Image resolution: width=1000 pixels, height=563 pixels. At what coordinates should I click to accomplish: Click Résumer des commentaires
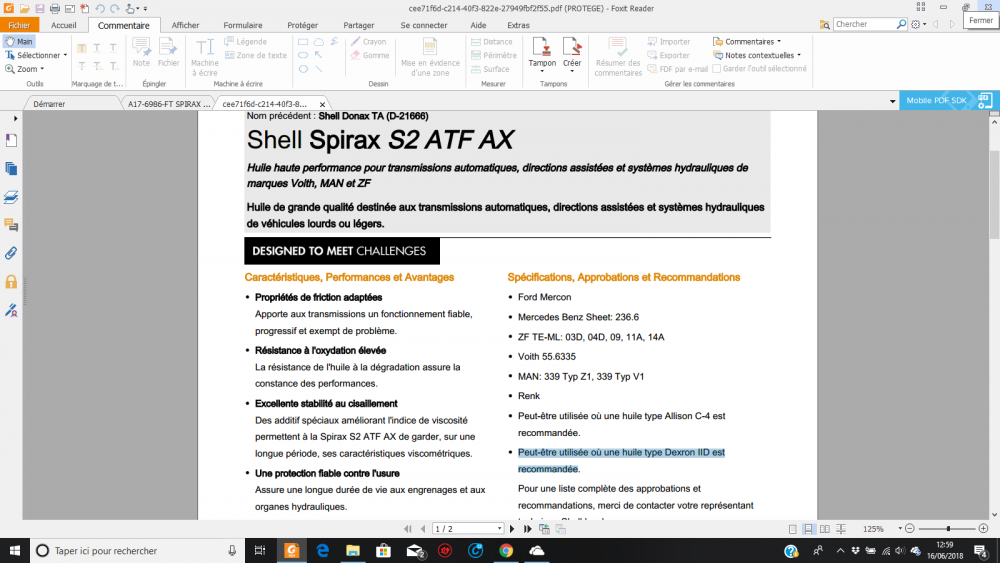coord(617,57)
